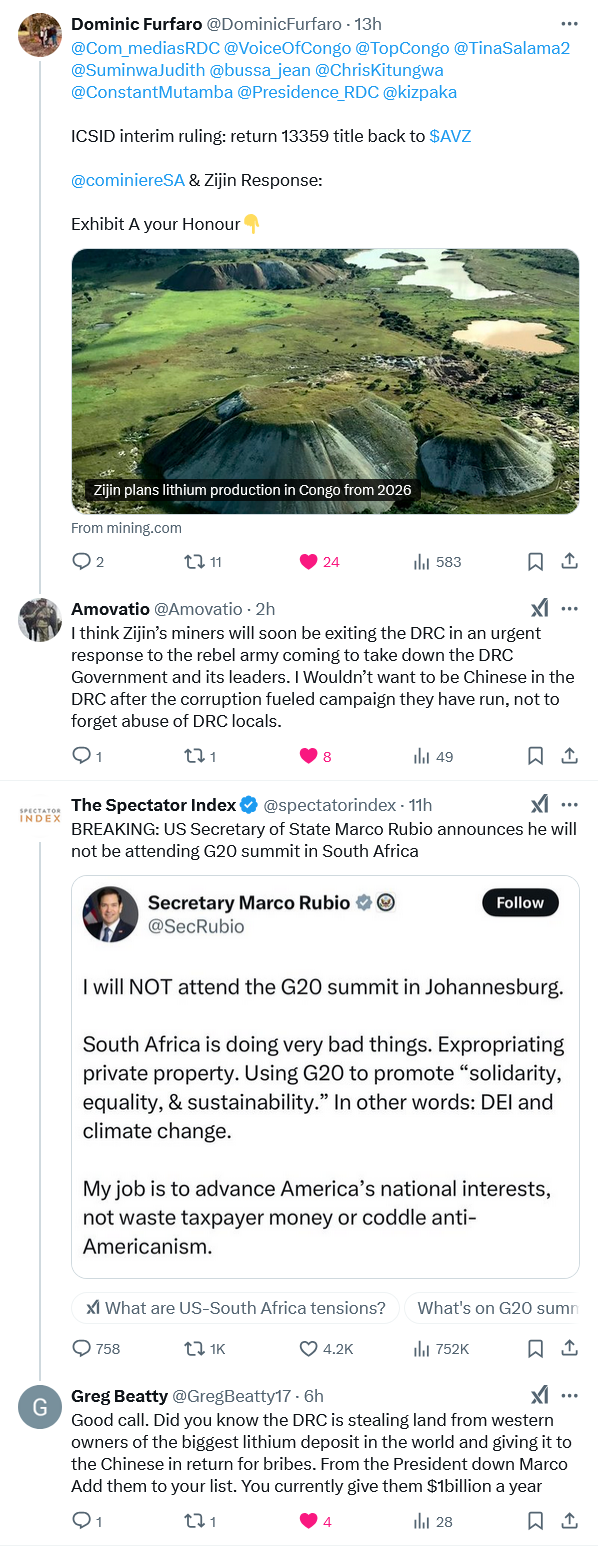Screen dimensions: 598x1546
Task: Follow Secretary Marco Rubio in embedded tweet
Action: 520,902
